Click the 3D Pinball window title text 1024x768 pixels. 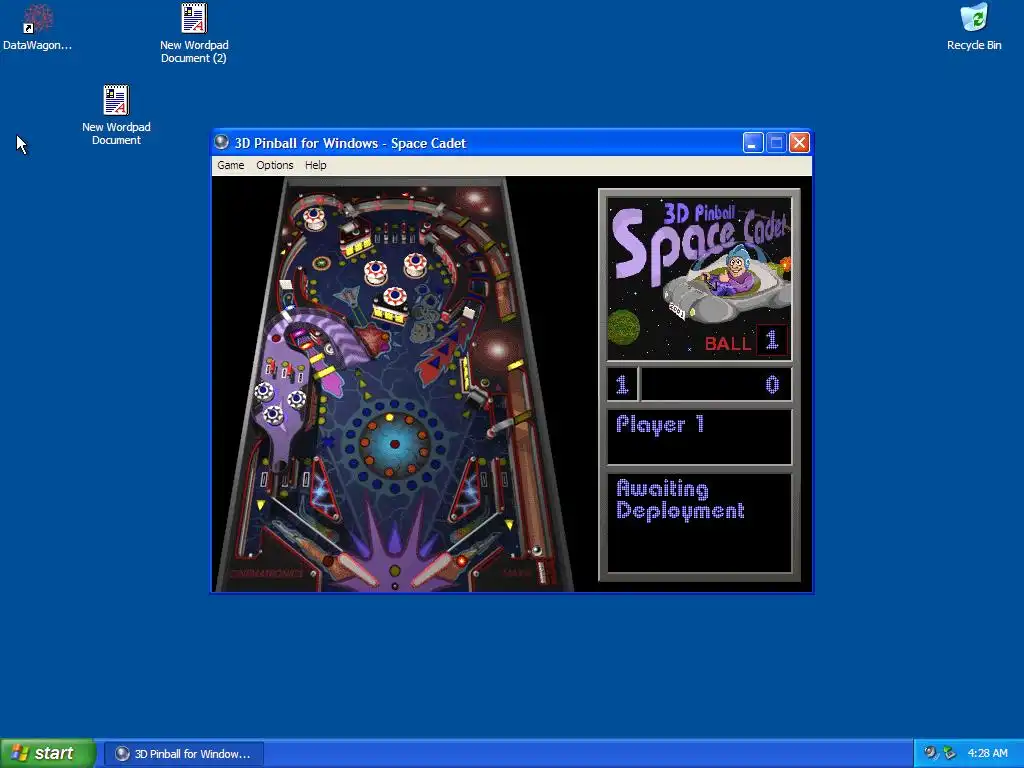click(x=350, y=143)
